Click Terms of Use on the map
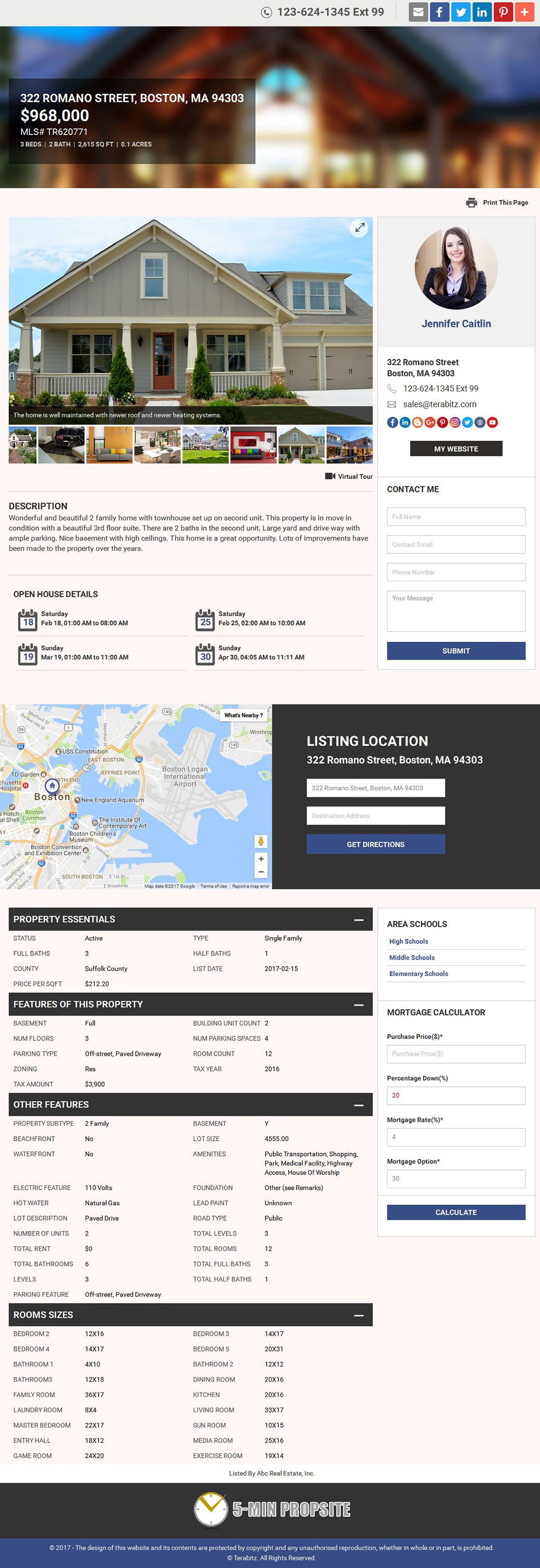Image resolution: width=540 pixels, height=1568 pixels. click(x=214, y=886)
